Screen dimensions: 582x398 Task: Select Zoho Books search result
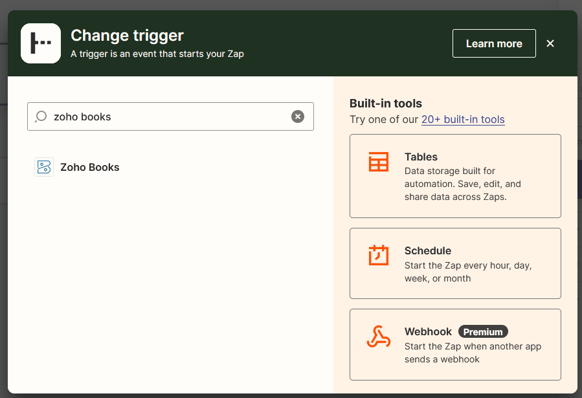[77, 167]
